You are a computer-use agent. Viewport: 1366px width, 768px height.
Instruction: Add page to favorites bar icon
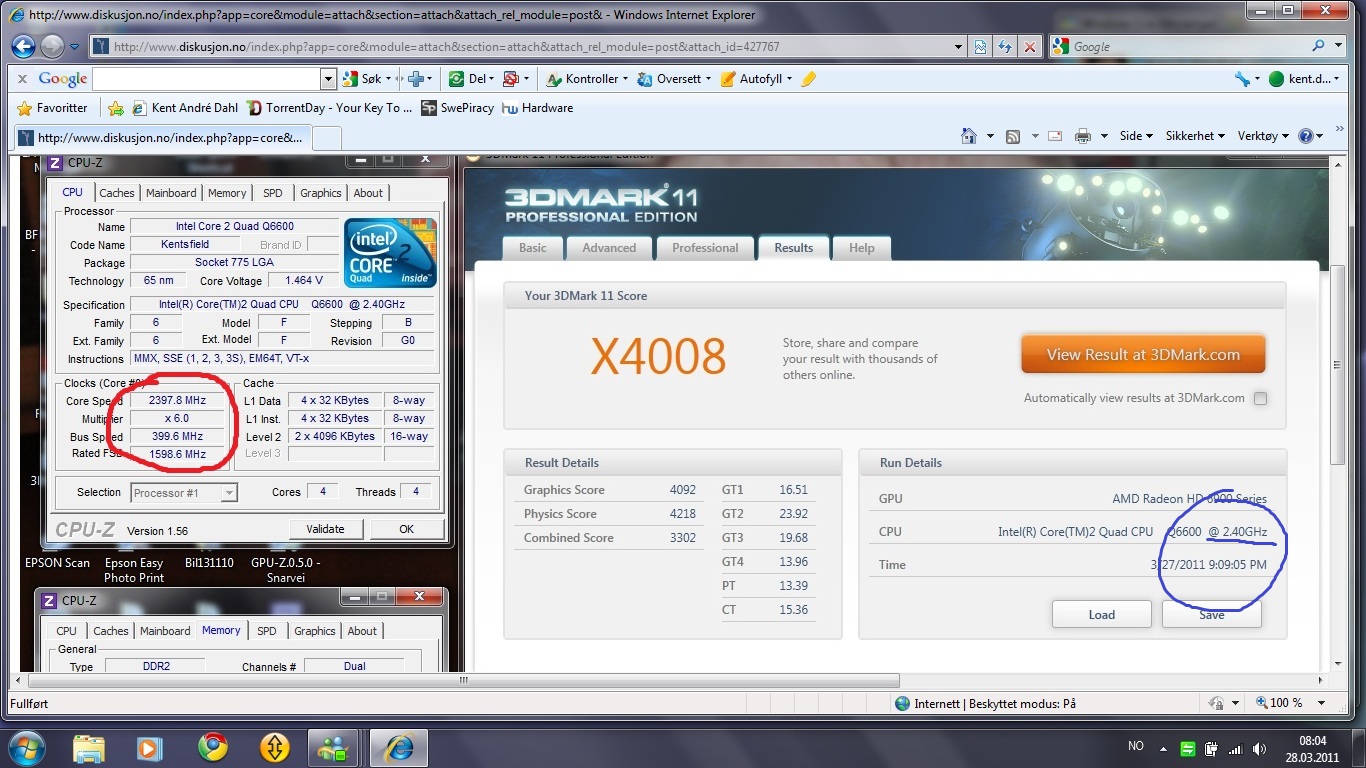tap(116, 108)
